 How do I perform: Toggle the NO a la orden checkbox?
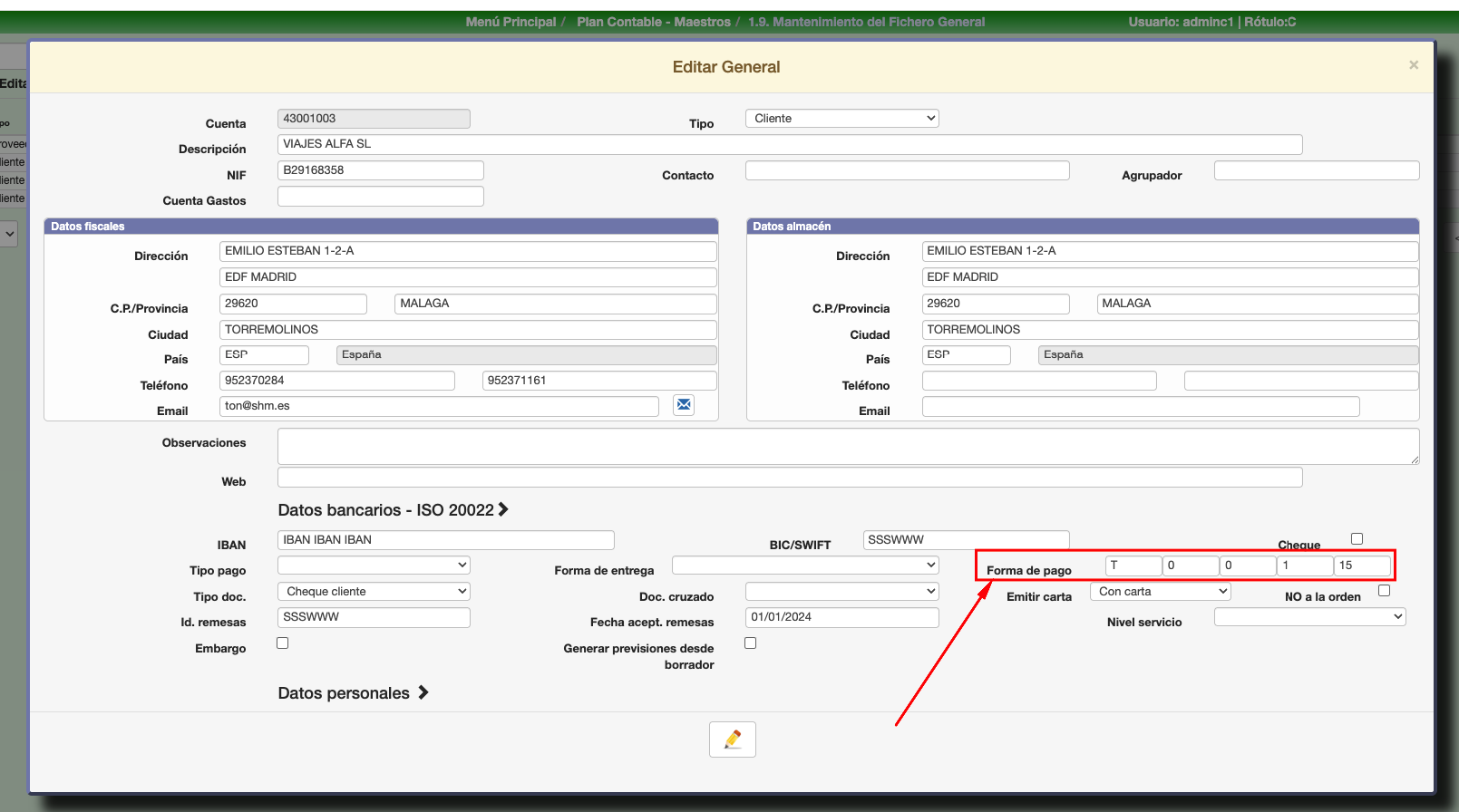(1384, 591)
